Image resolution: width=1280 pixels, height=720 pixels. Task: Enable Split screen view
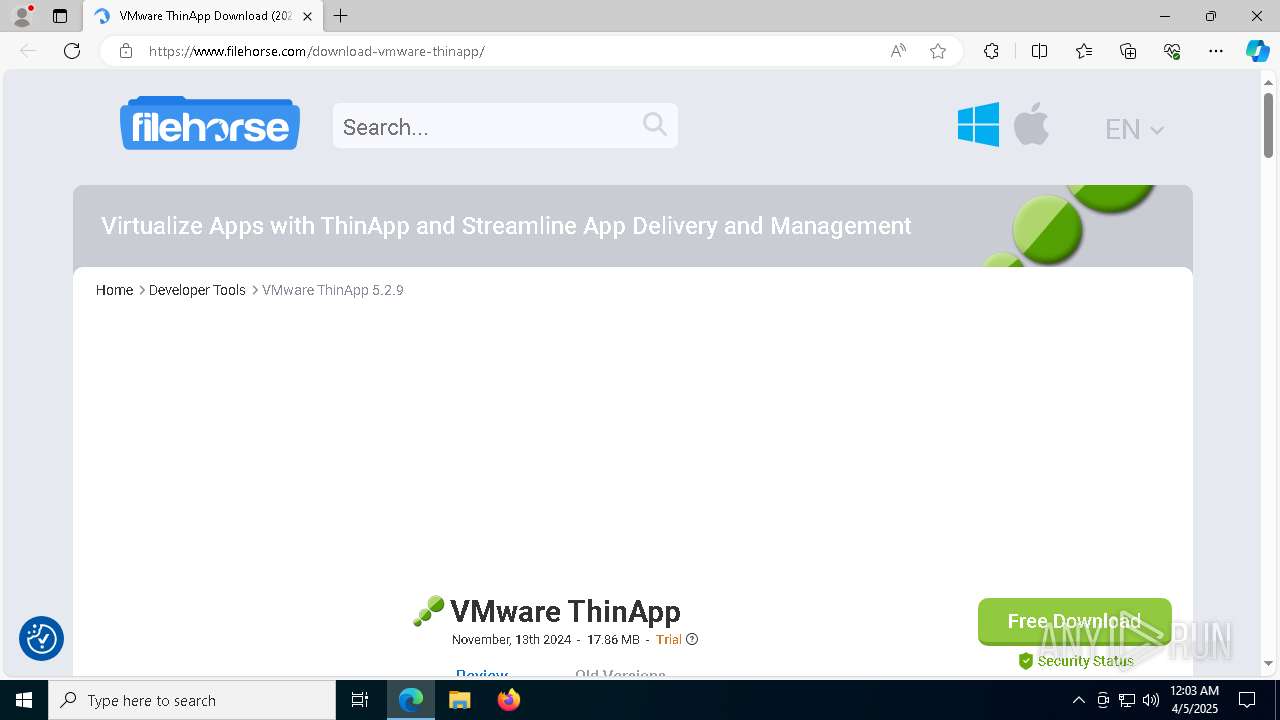pos(1039,51)
